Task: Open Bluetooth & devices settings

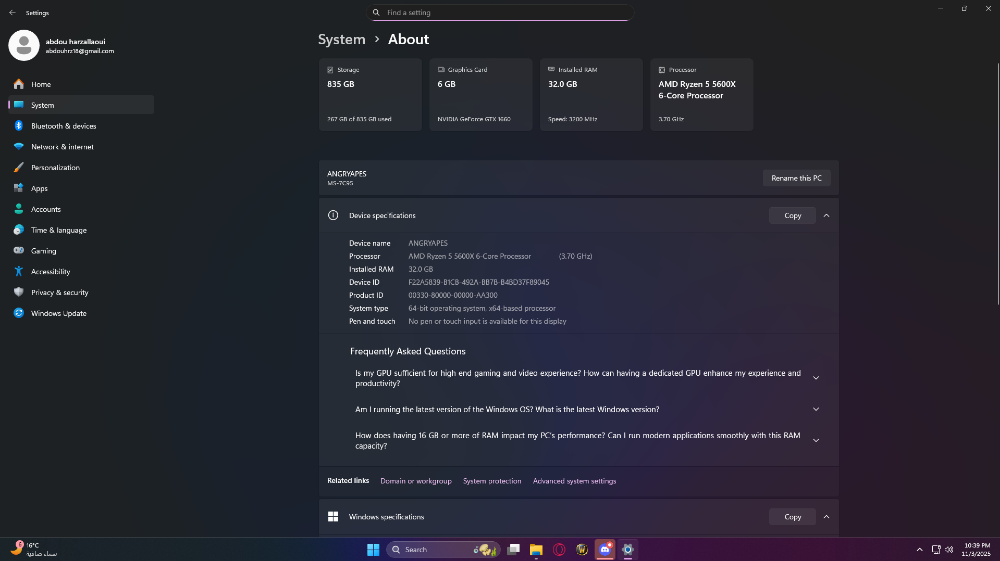Action: pos(81,126)
